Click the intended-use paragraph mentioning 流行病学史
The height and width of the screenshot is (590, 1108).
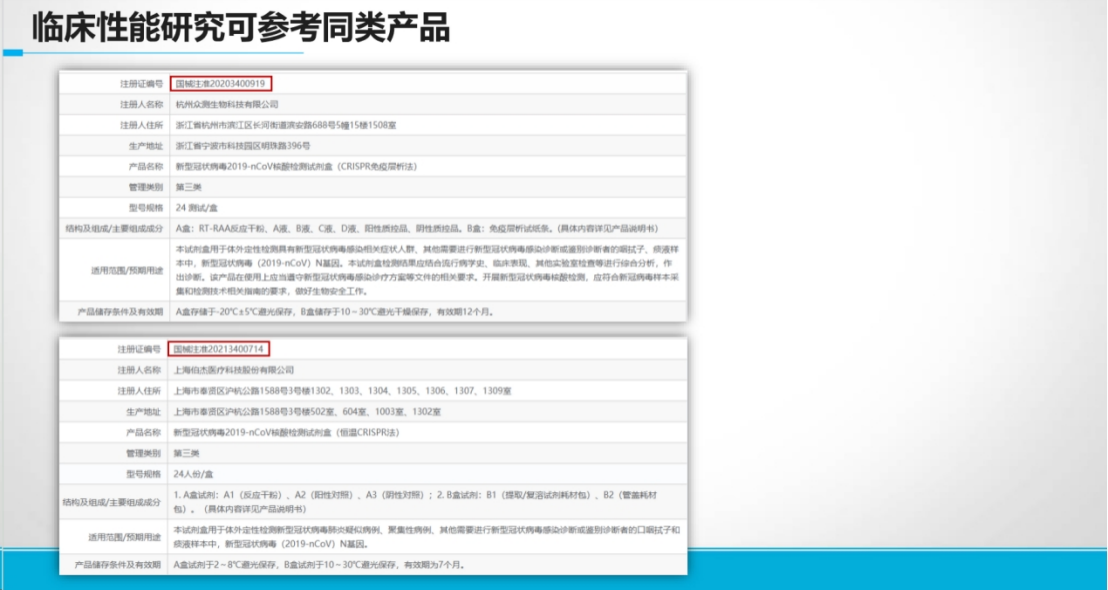(428, 270)
